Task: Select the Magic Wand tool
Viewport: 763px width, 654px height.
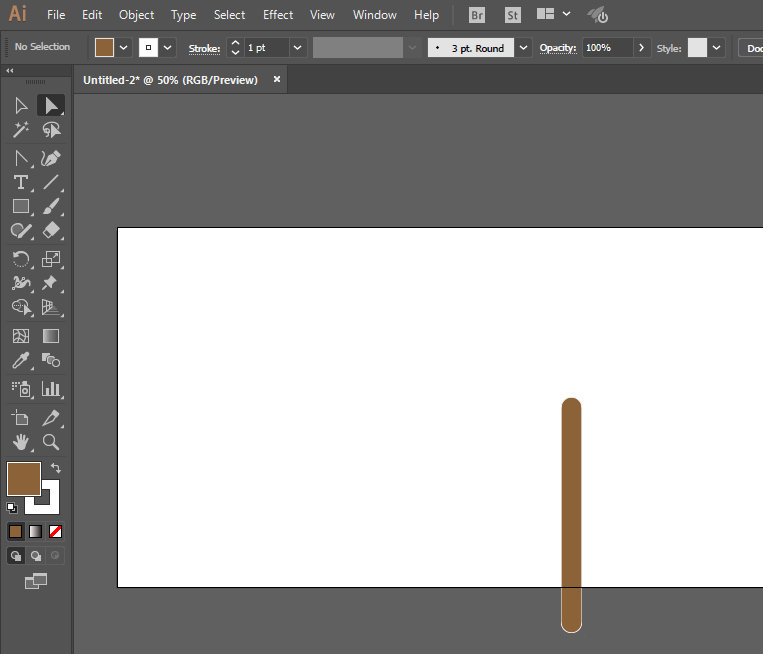Action: (20, 130)
